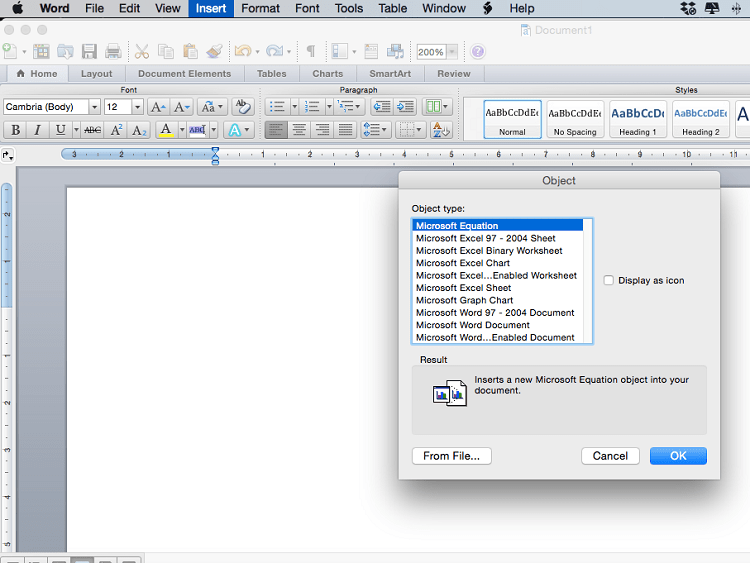Image resolution: width=750 pixels, height=563 pixels.
Task: Apply Heading 1 style
Action: click(638, 120)
